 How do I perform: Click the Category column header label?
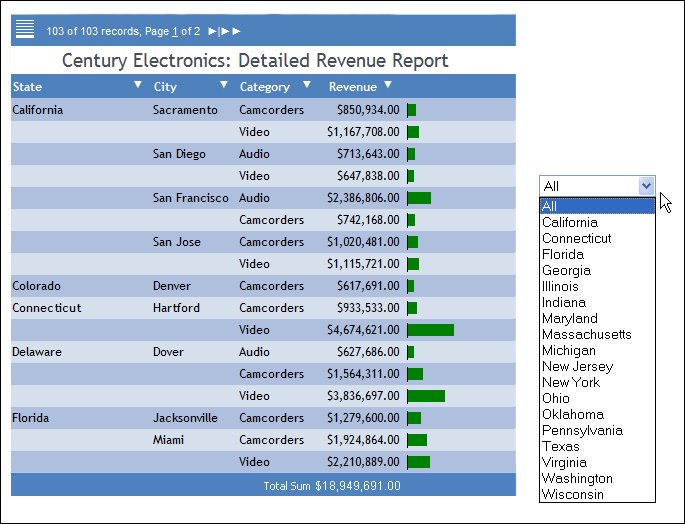coord(264,87)
